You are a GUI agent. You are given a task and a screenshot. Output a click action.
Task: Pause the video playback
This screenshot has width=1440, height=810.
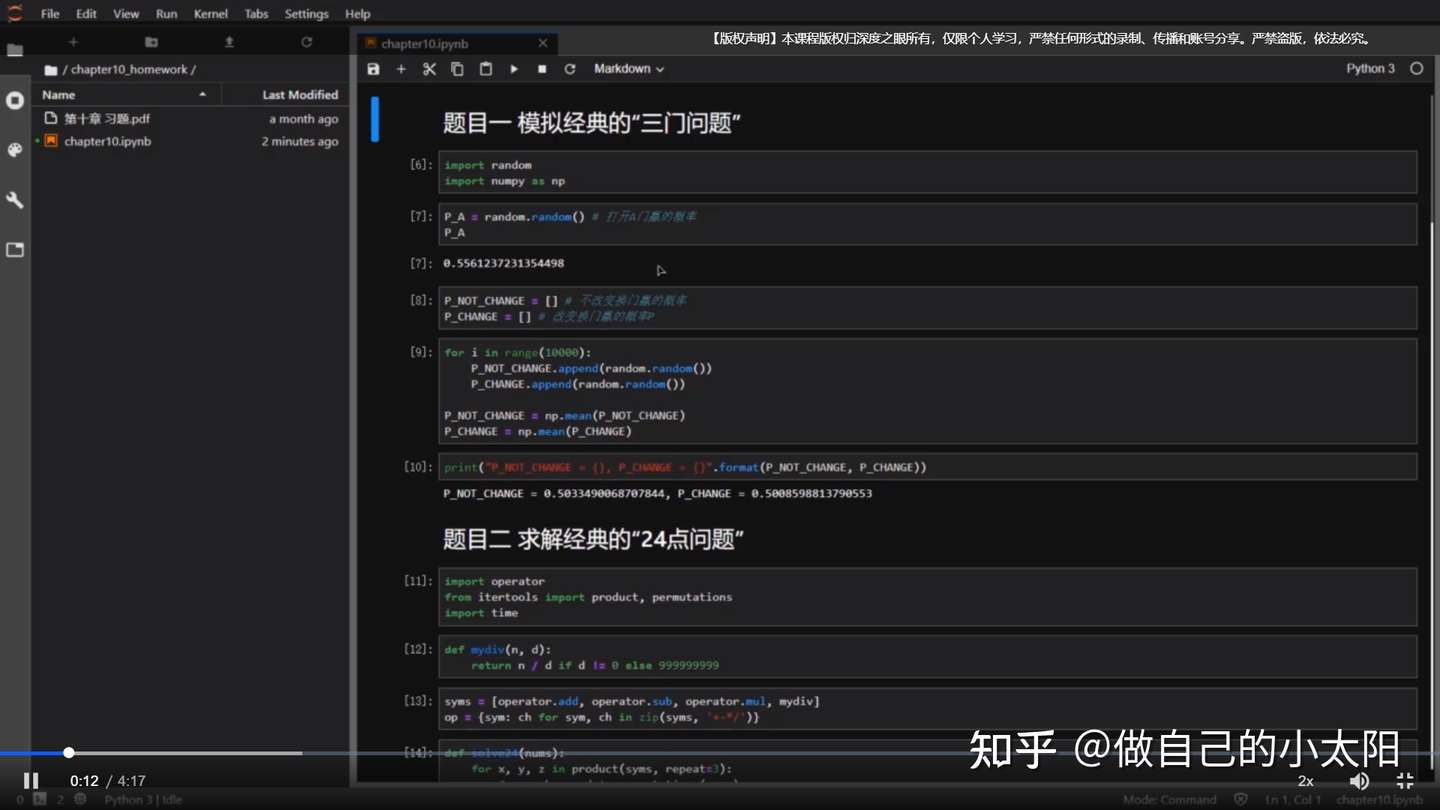coord(31,781)
